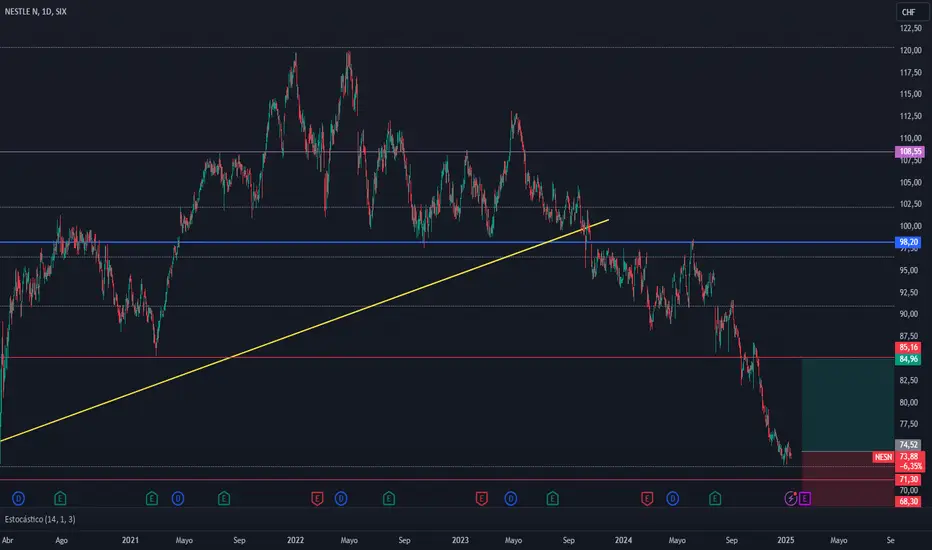This screenshot has height=550, width=932.
Task: Select the green profit zone of long position
Action: 848,405
